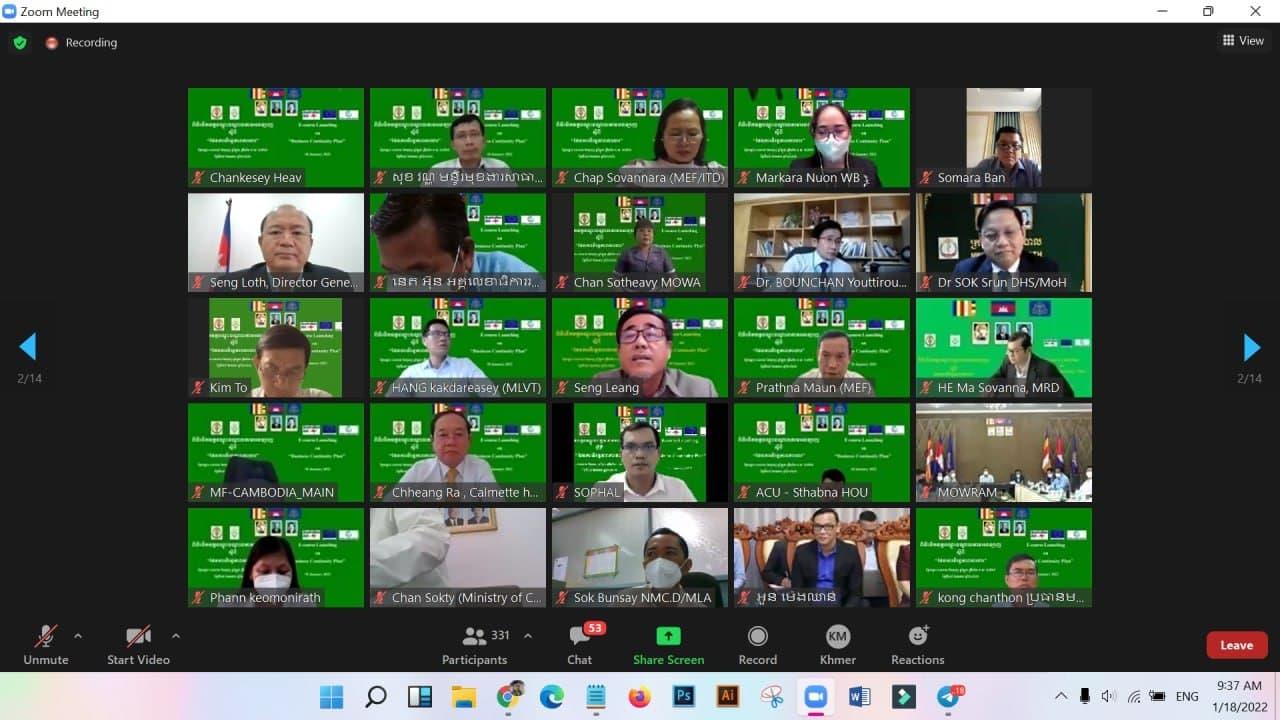
Task: Unmute the microphone
Action: pos(46,645)
